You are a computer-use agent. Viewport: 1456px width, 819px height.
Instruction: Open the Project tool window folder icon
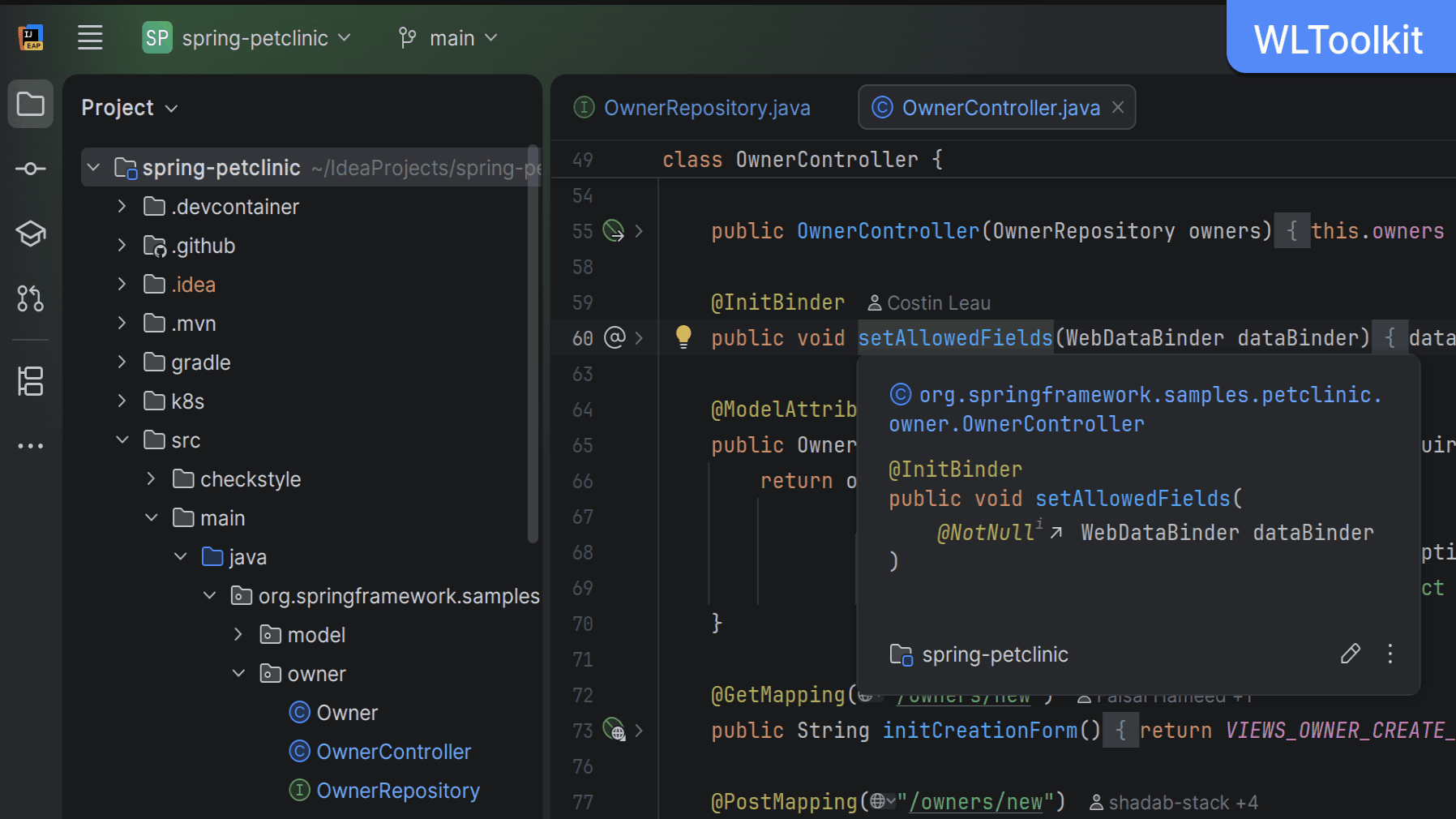pyautogui.click(x=31, y=104)
